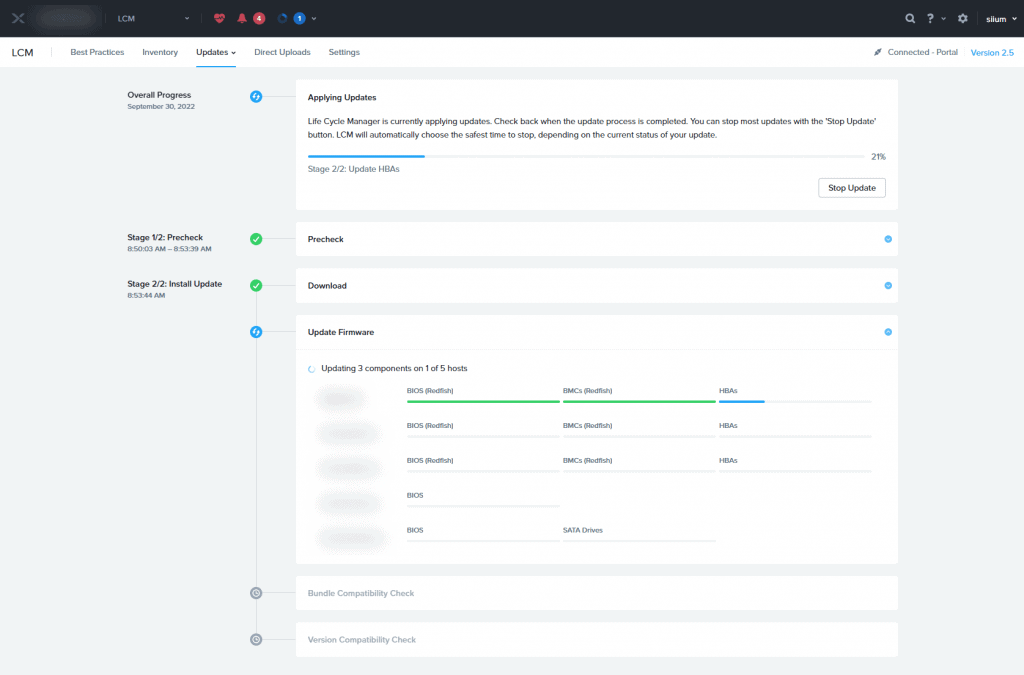Image resolution: width=1024 pixels, height=675 pixels.
Task: Click the Overall Progress status icon
Action: click(x=256, y=97)
